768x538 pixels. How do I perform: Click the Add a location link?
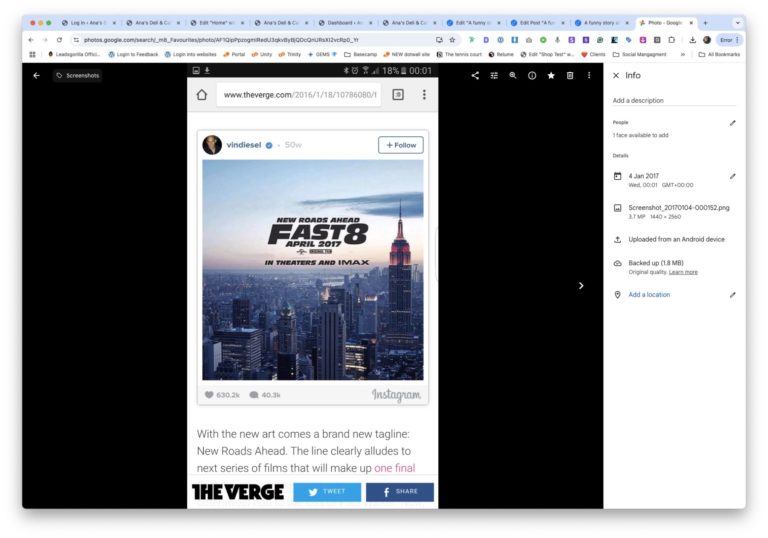[649, 295]
